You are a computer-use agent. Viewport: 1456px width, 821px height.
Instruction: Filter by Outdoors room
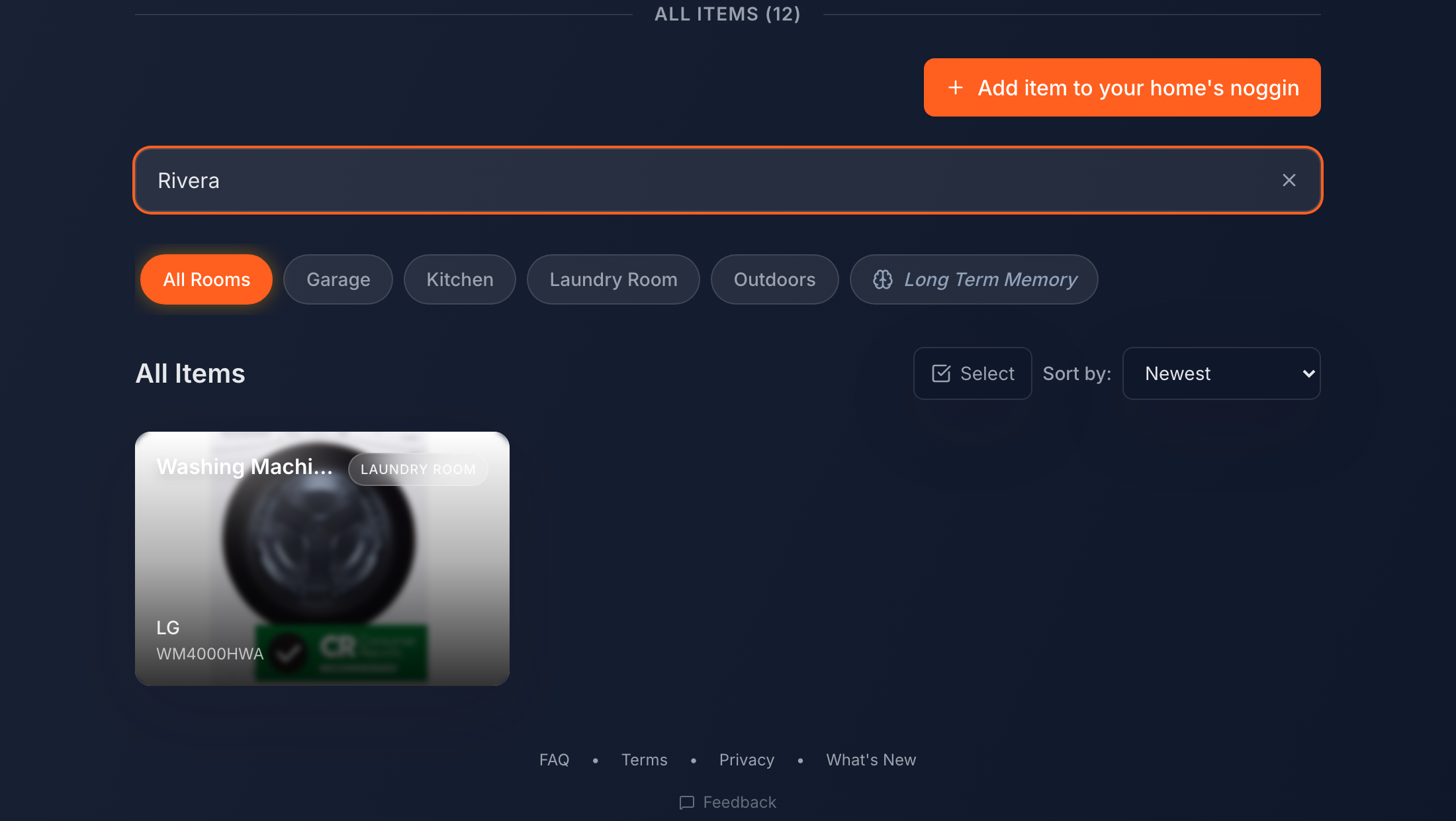(774, 279)
